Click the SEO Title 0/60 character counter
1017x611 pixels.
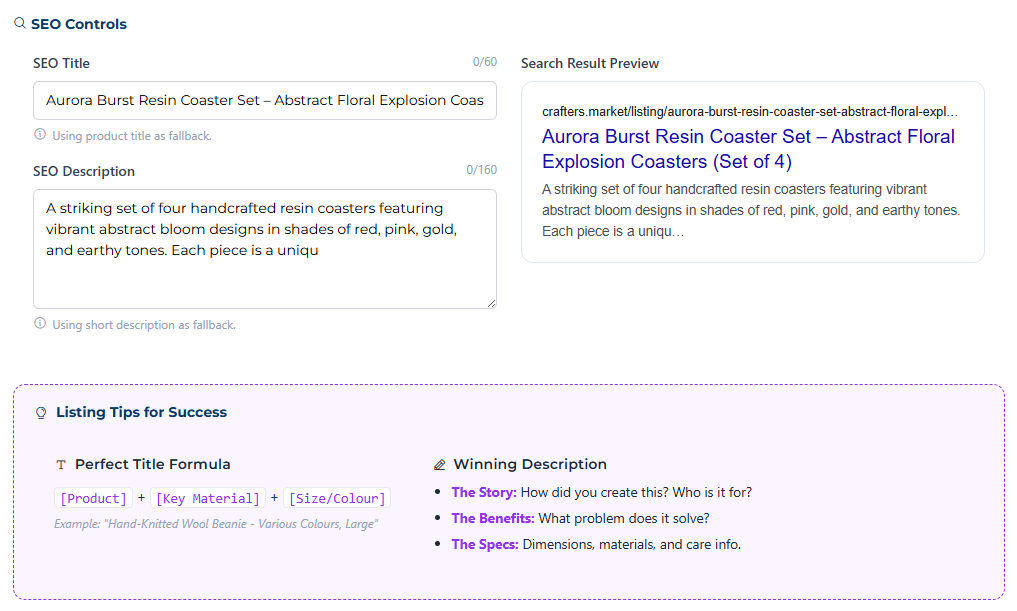[484, 62]
